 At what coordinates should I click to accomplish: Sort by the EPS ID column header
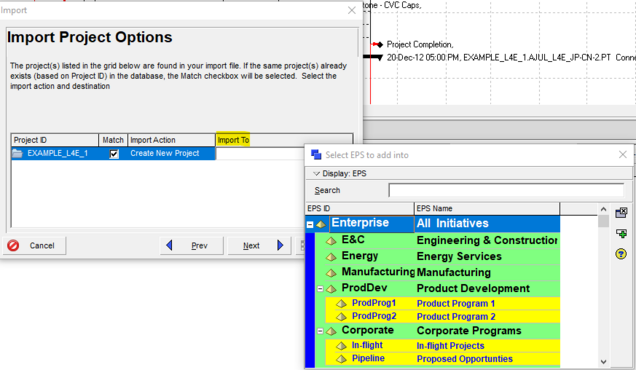coord(359,209)
